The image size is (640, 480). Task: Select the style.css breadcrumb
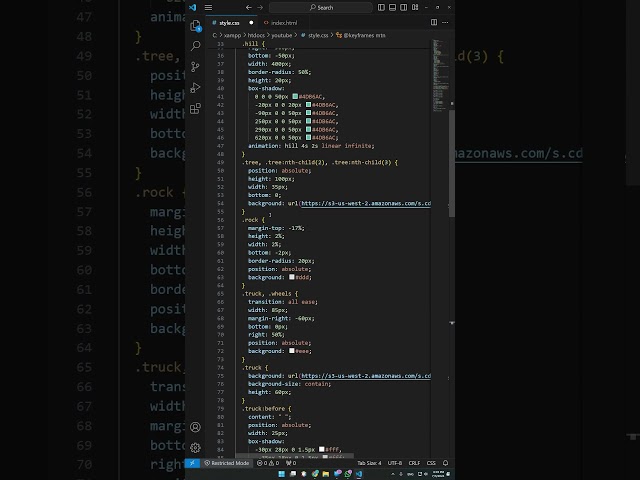click(318, 36)
